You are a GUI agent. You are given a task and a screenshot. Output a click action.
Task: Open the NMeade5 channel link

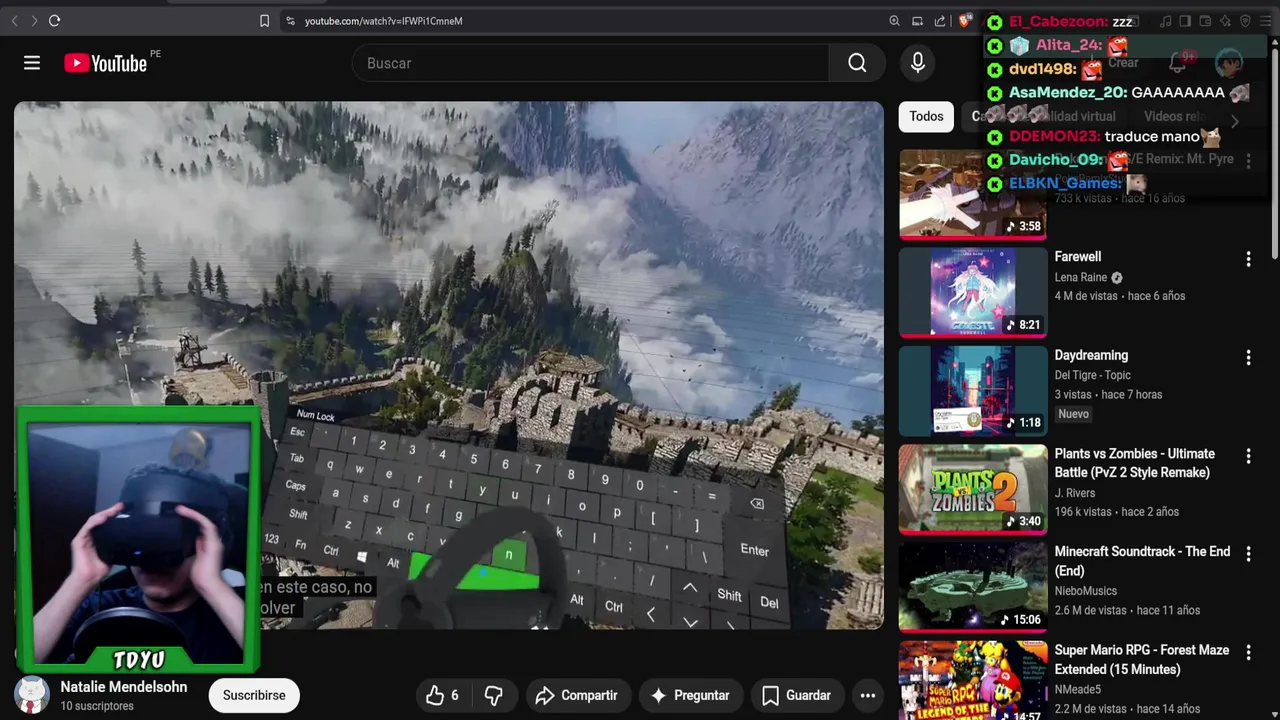(x=1077, y=689)
